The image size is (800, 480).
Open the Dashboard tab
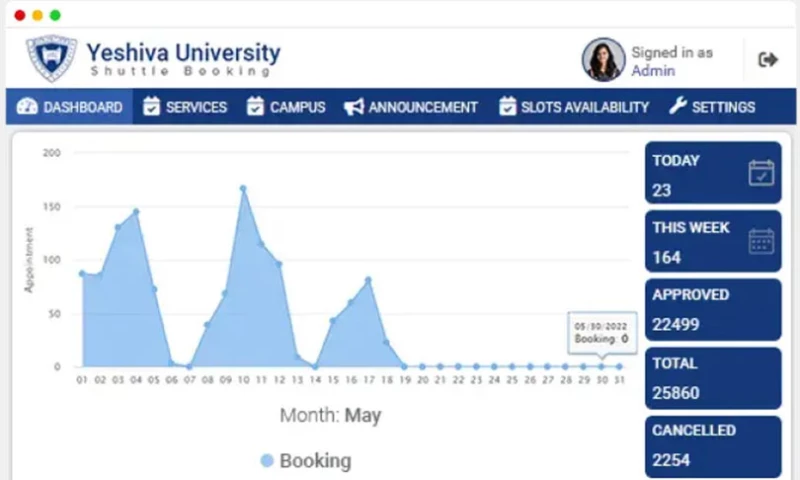pos(69,107)
